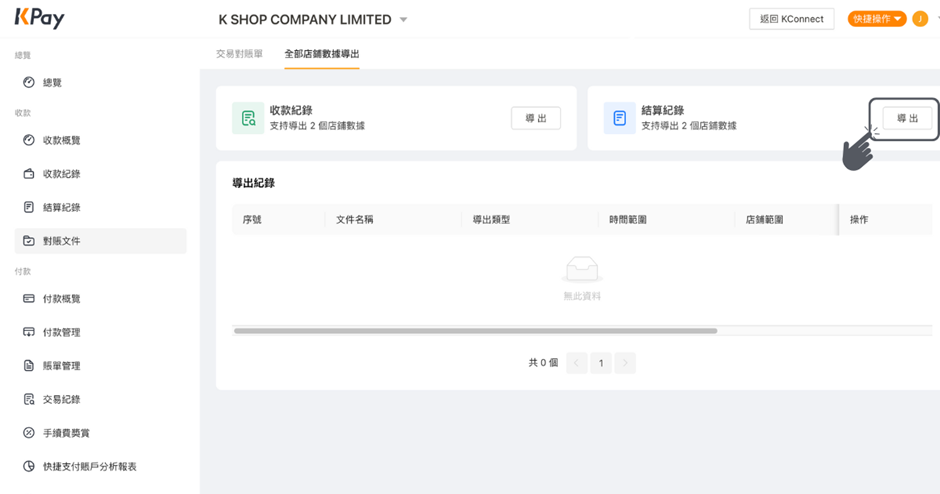Select page 1 in the pagination

coord(601,363)
